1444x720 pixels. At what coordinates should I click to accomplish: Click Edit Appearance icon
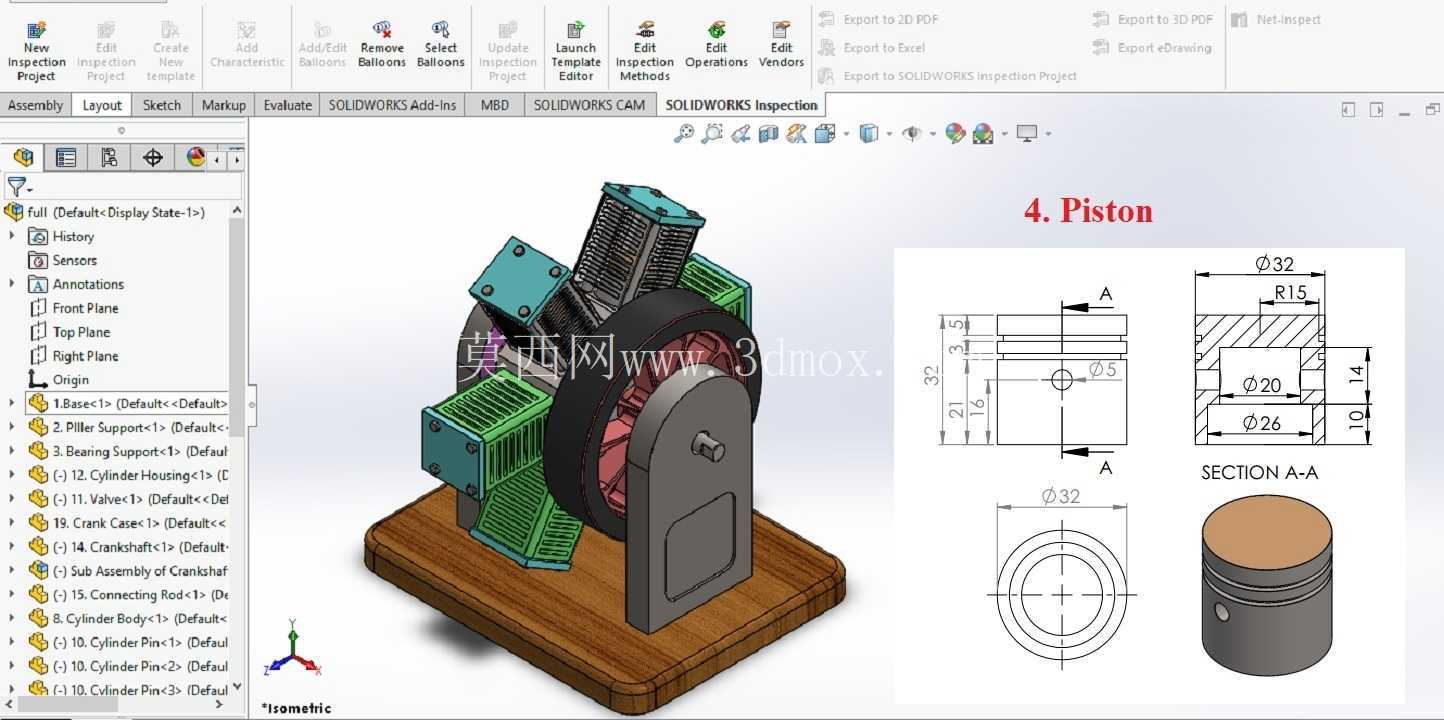pyautogui.click(x=955, y=133)
